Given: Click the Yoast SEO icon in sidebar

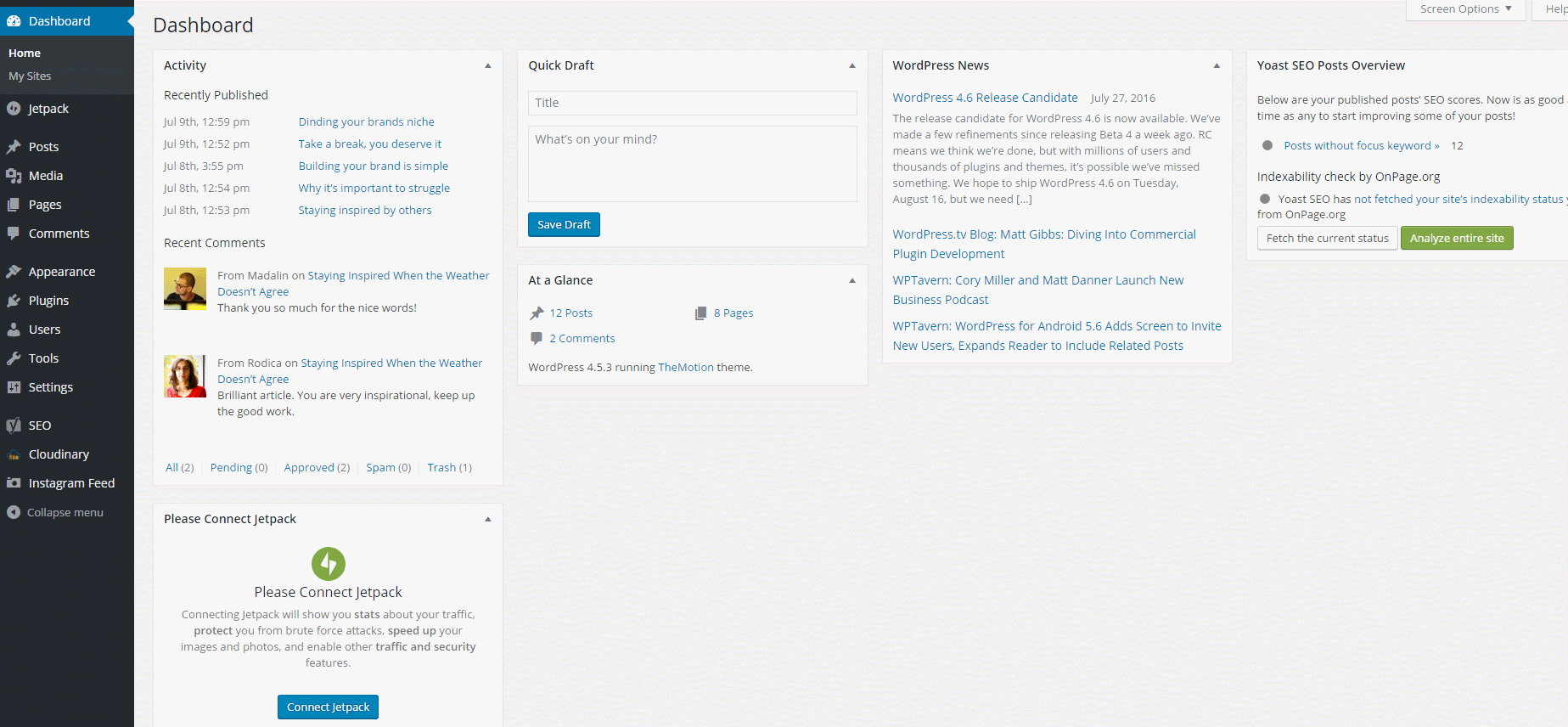Looking at the screenshot, I should [x=14, y=425].
